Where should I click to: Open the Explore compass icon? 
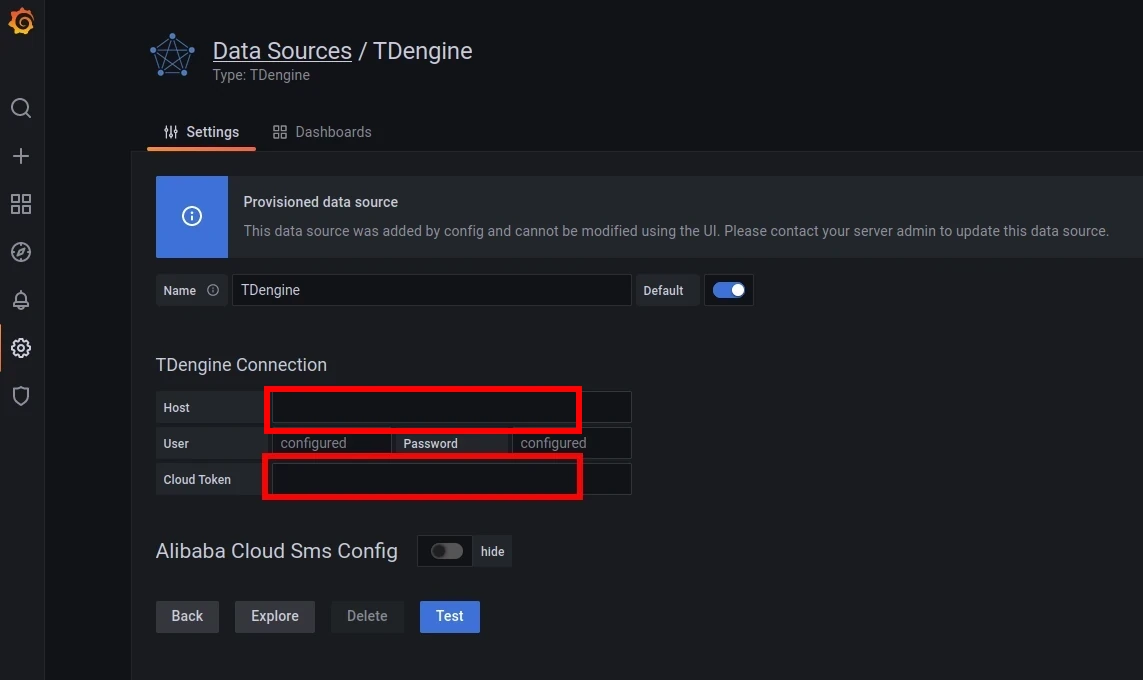tap(21, 252)
